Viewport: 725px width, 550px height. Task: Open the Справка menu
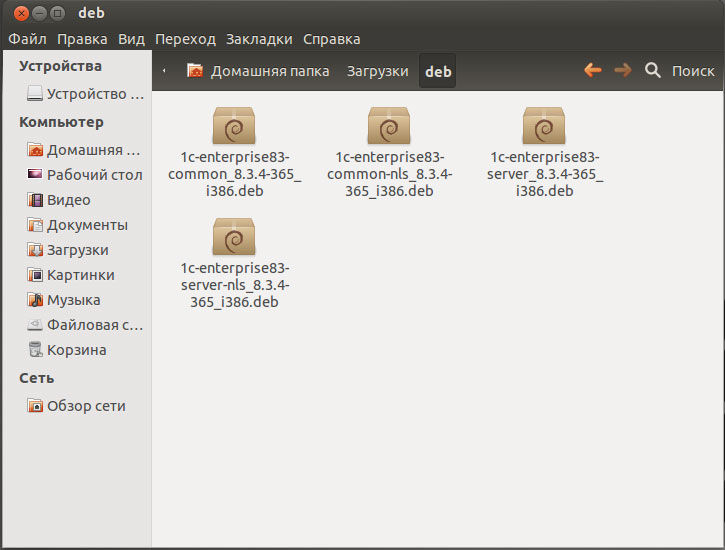coord(332,39)
